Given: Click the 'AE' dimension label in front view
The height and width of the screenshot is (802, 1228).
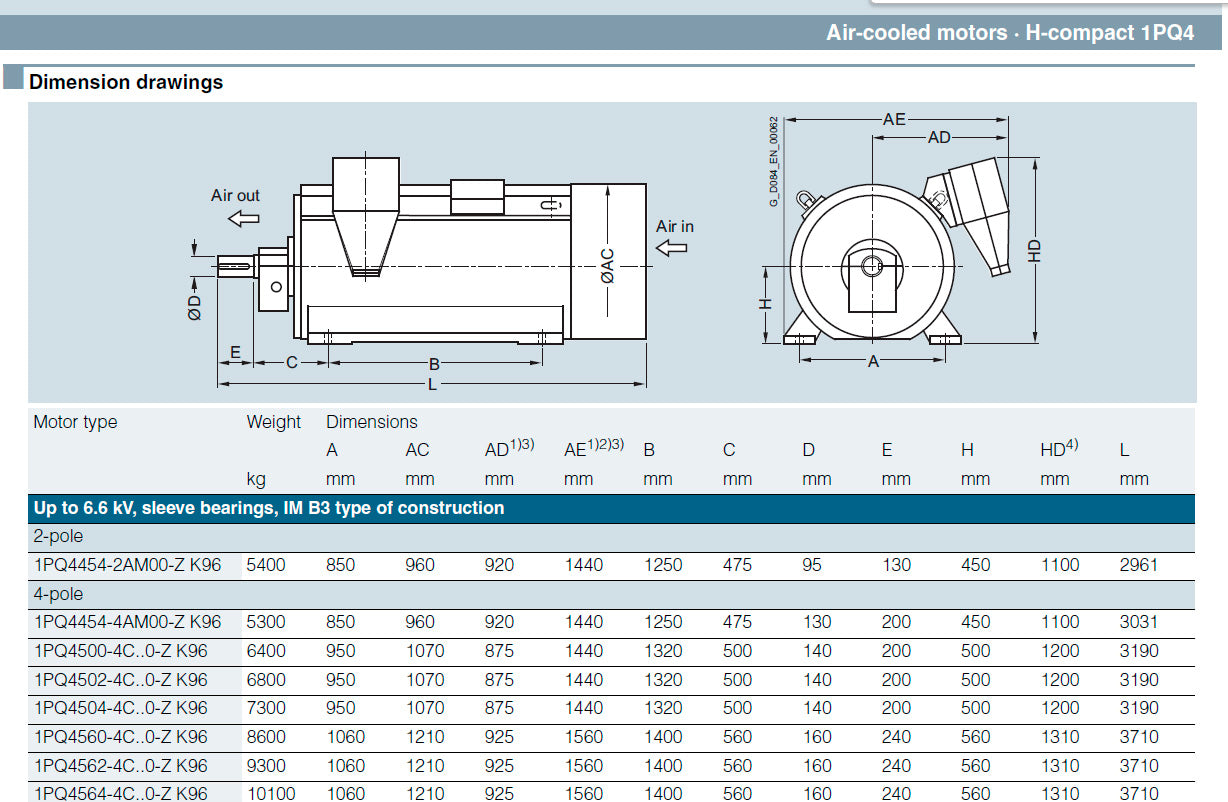Looking at the screenshot, I should 893,119.
